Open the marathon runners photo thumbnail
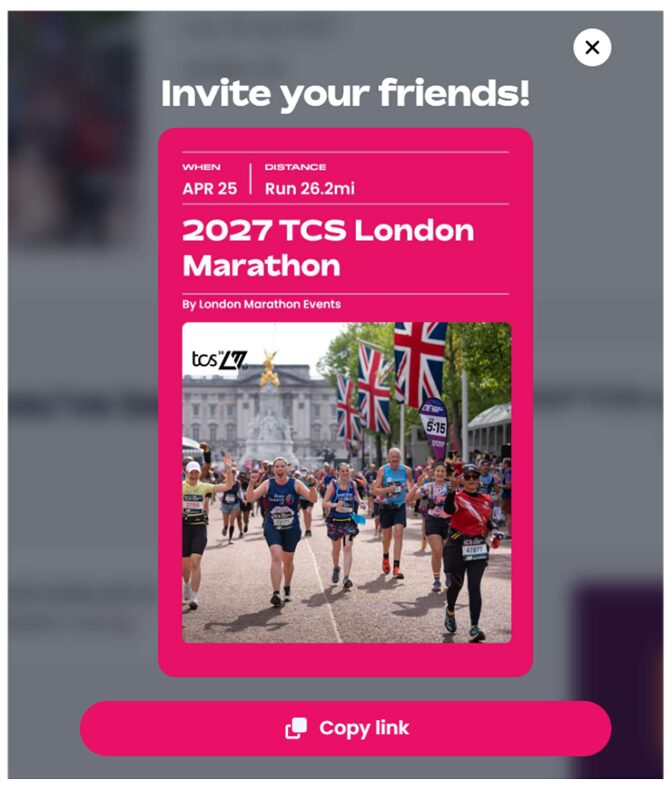 (346, 483)
